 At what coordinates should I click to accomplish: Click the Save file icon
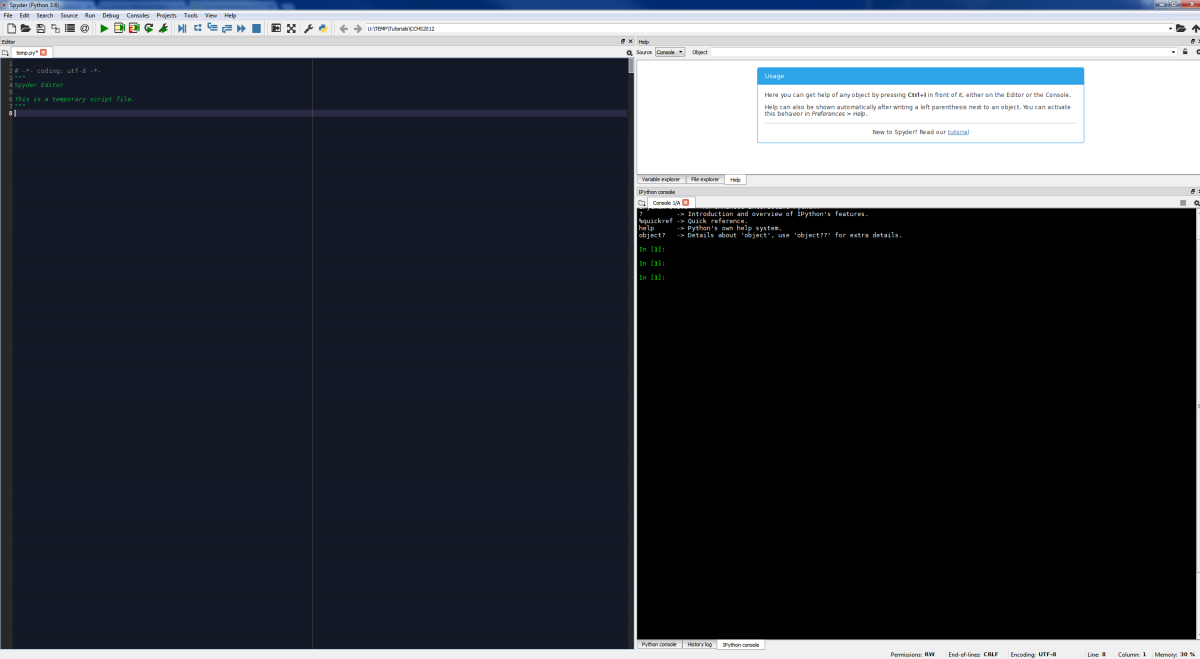pyautogui.click(x=40, y=28)
